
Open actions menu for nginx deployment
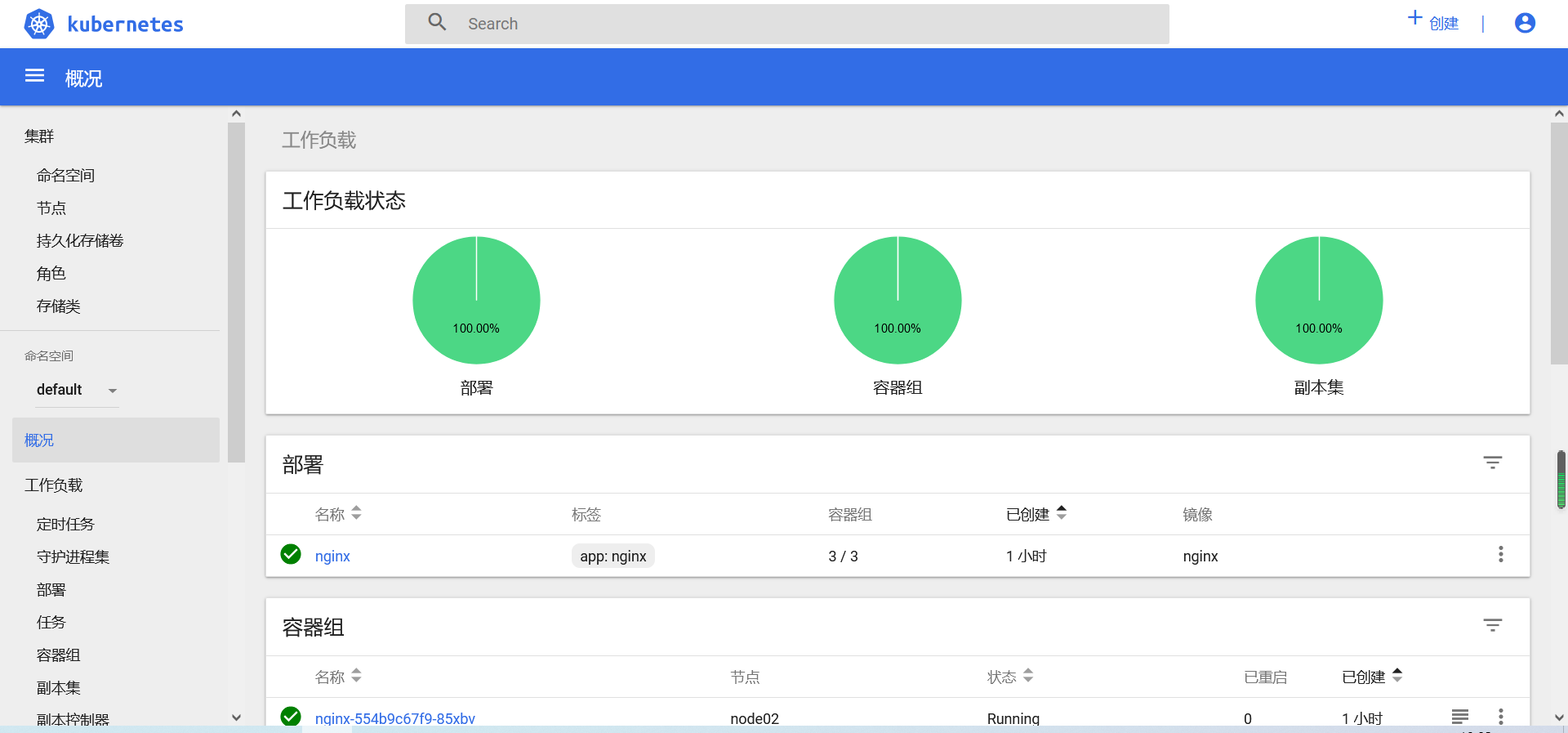(1501, 554)
